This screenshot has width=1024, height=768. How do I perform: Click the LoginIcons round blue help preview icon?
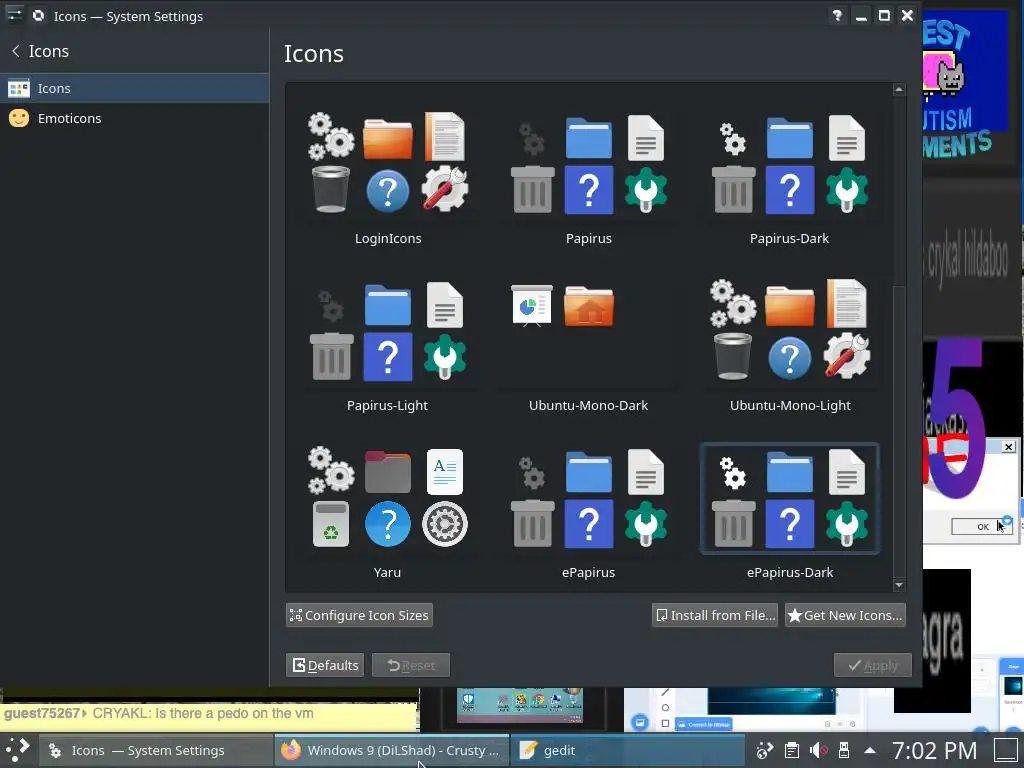(x=388, y=191)
